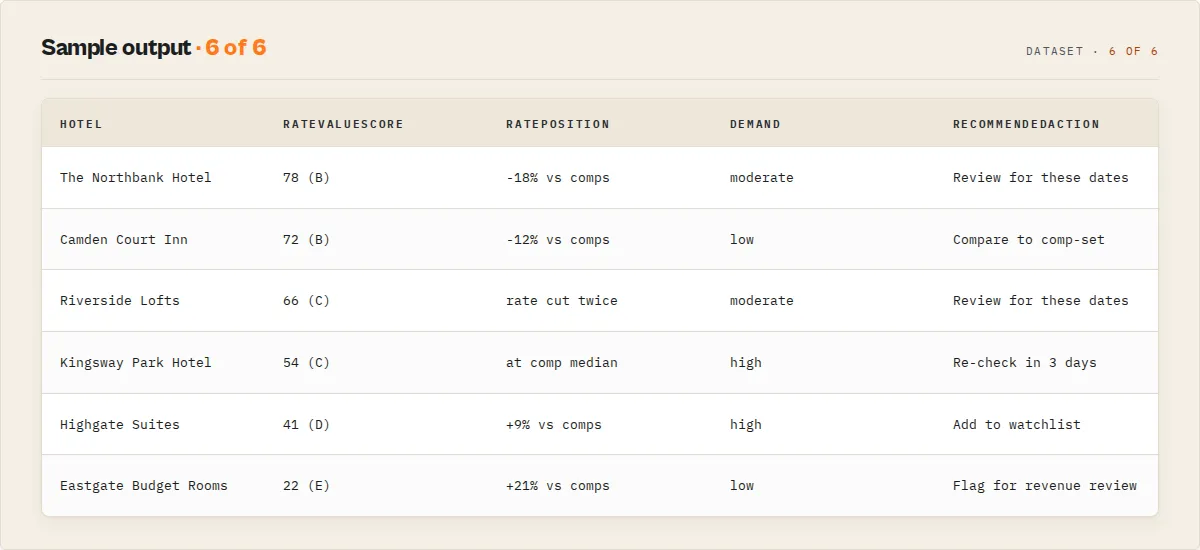Select Eastgate Budget Rooms cell
This screenshot has width=1200, height=550.
tap(144, 486)
